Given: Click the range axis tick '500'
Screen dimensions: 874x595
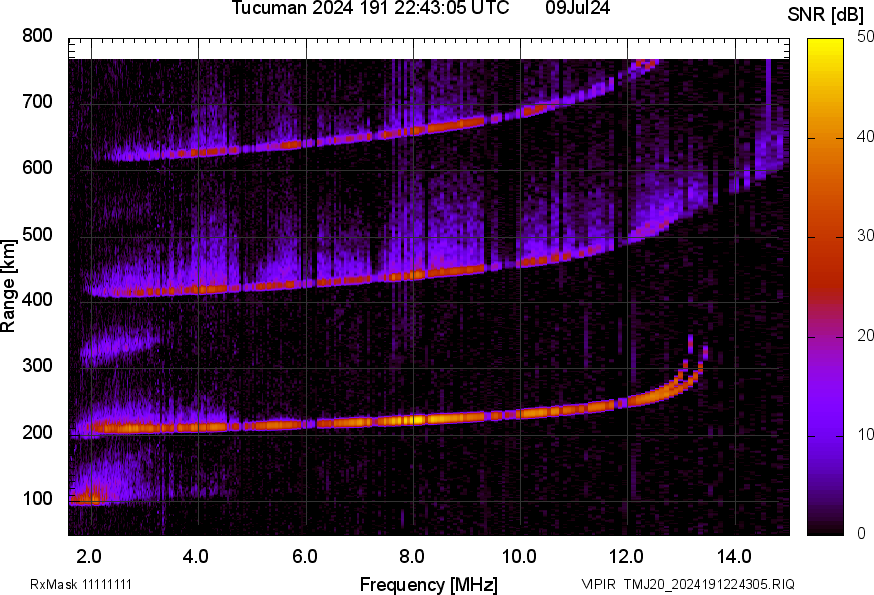Looking at the screenshot, I should [x=37, y=234].
